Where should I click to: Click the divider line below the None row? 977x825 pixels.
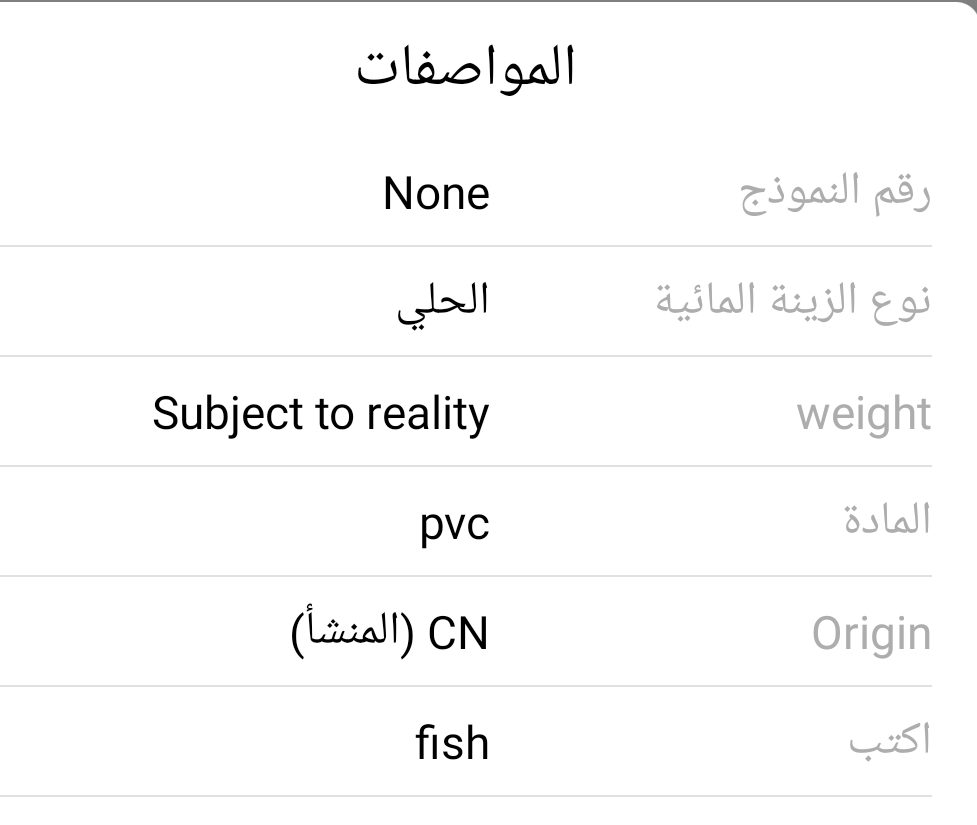coord(466,246)
